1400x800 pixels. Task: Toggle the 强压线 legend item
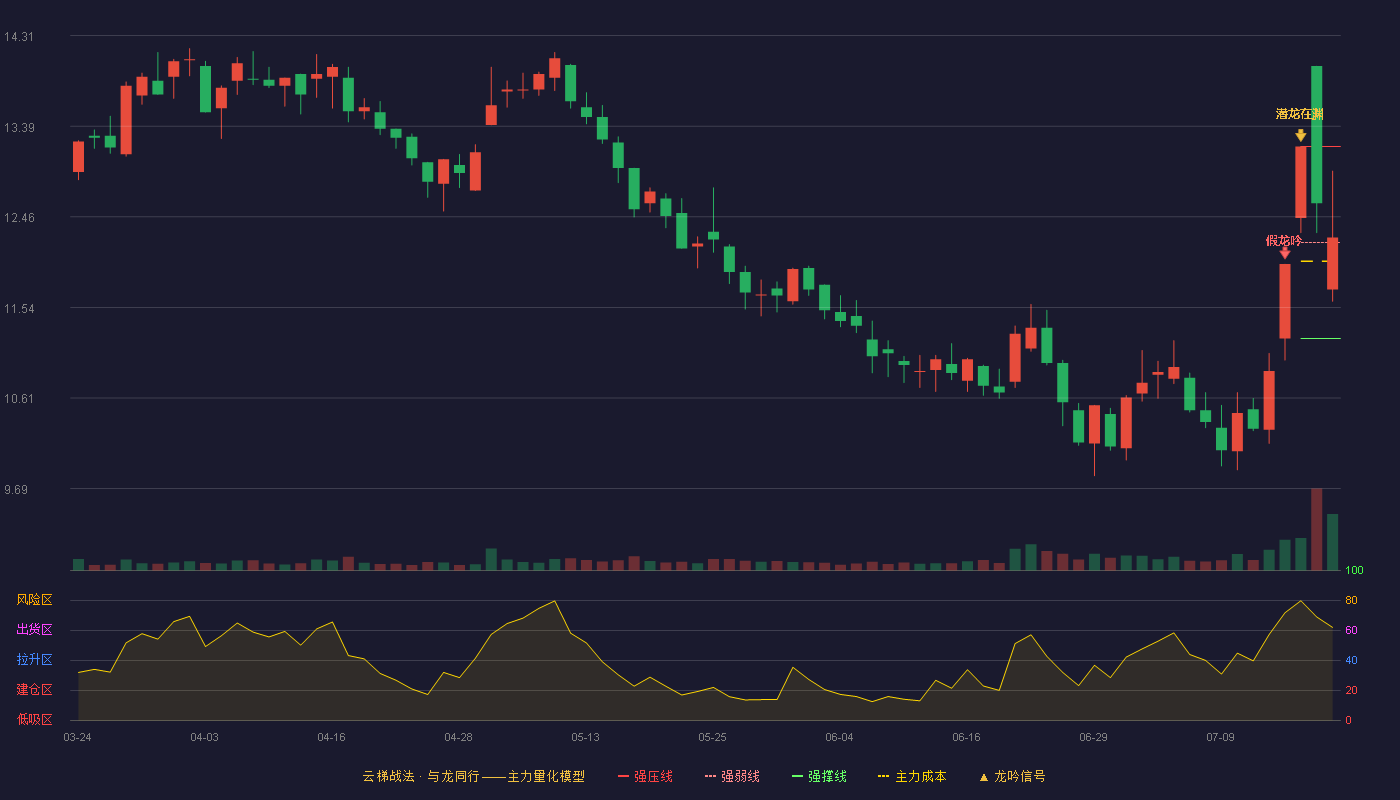(x=645, y=776)
